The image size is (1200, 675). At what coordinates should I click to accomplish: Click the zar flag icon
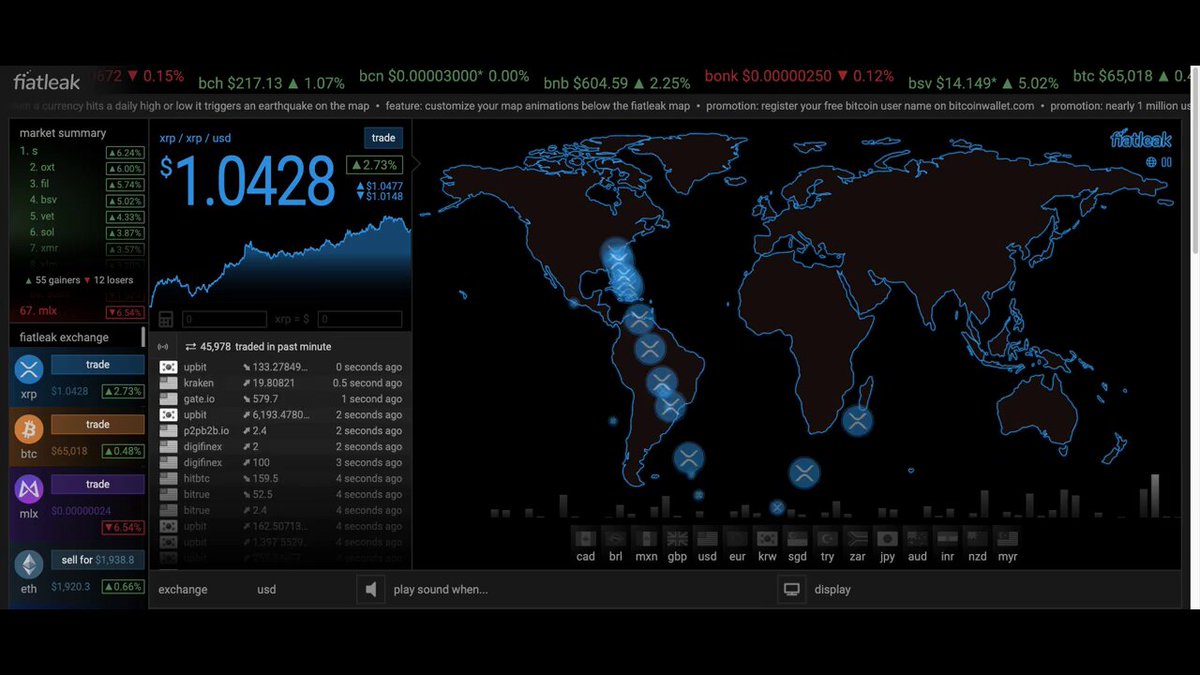click(x=857, y=538)
